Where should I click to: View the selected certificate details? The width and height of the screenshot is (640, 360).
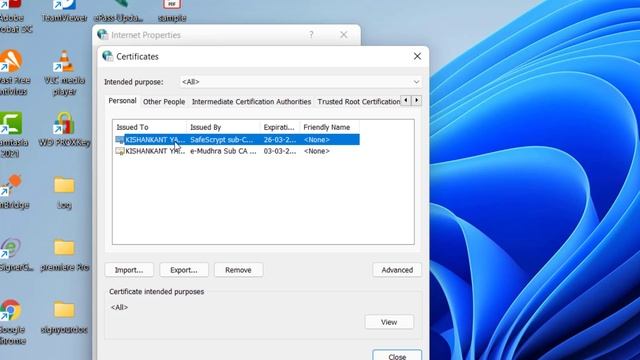[389, 322]
